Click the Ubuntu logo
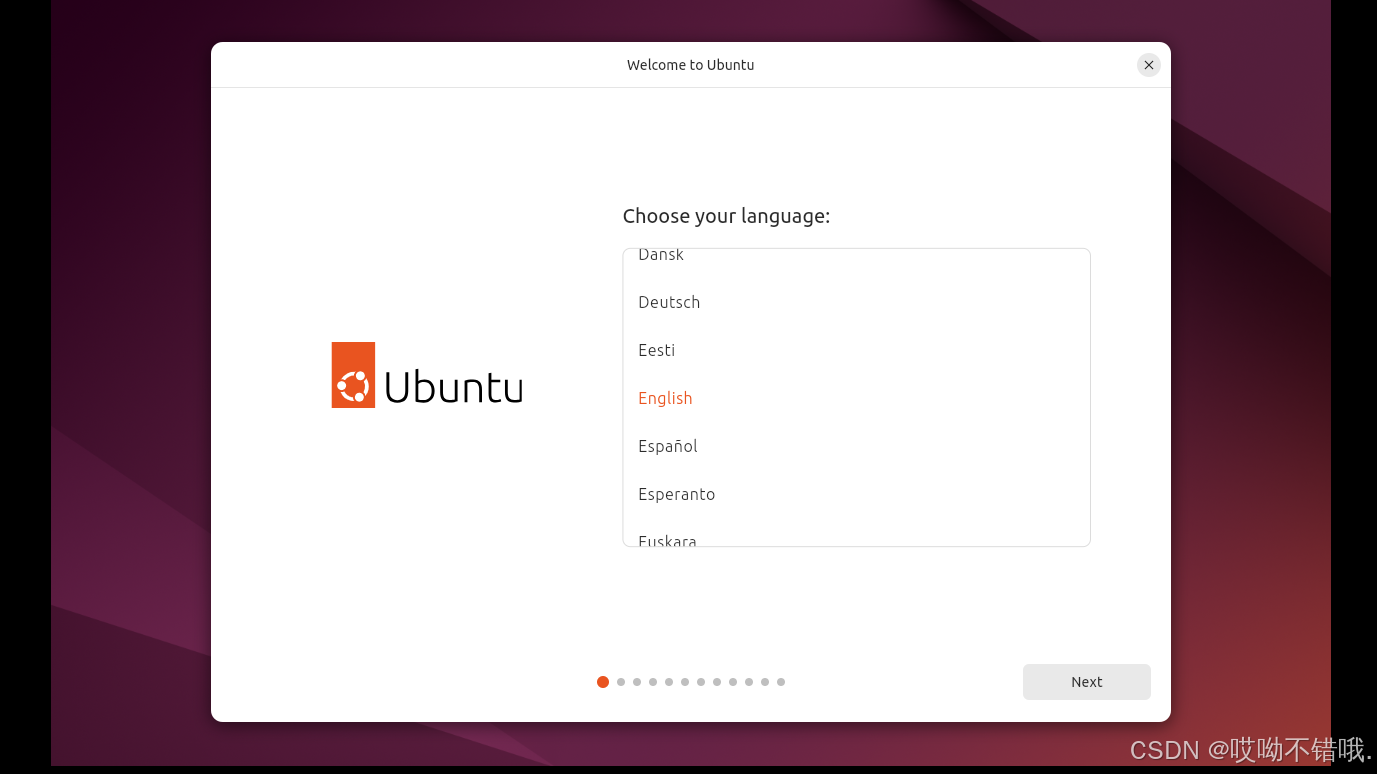The image size is (1377, 774). click(427, 375)
